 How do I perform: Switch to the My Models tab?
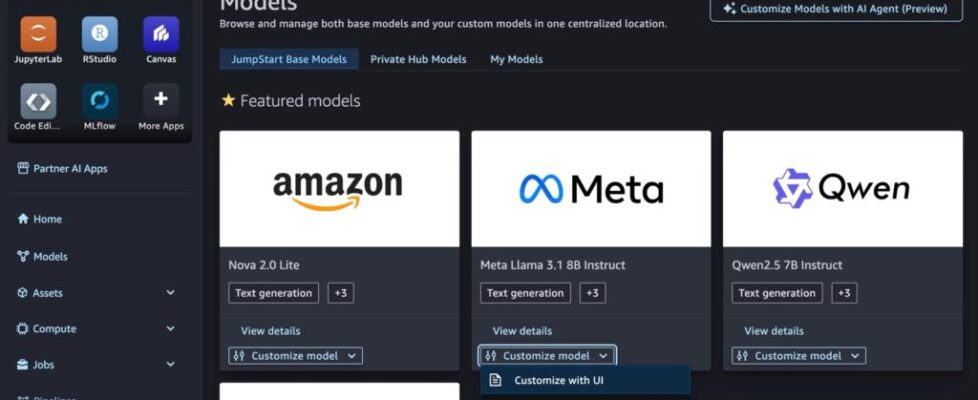coord(516,59)
